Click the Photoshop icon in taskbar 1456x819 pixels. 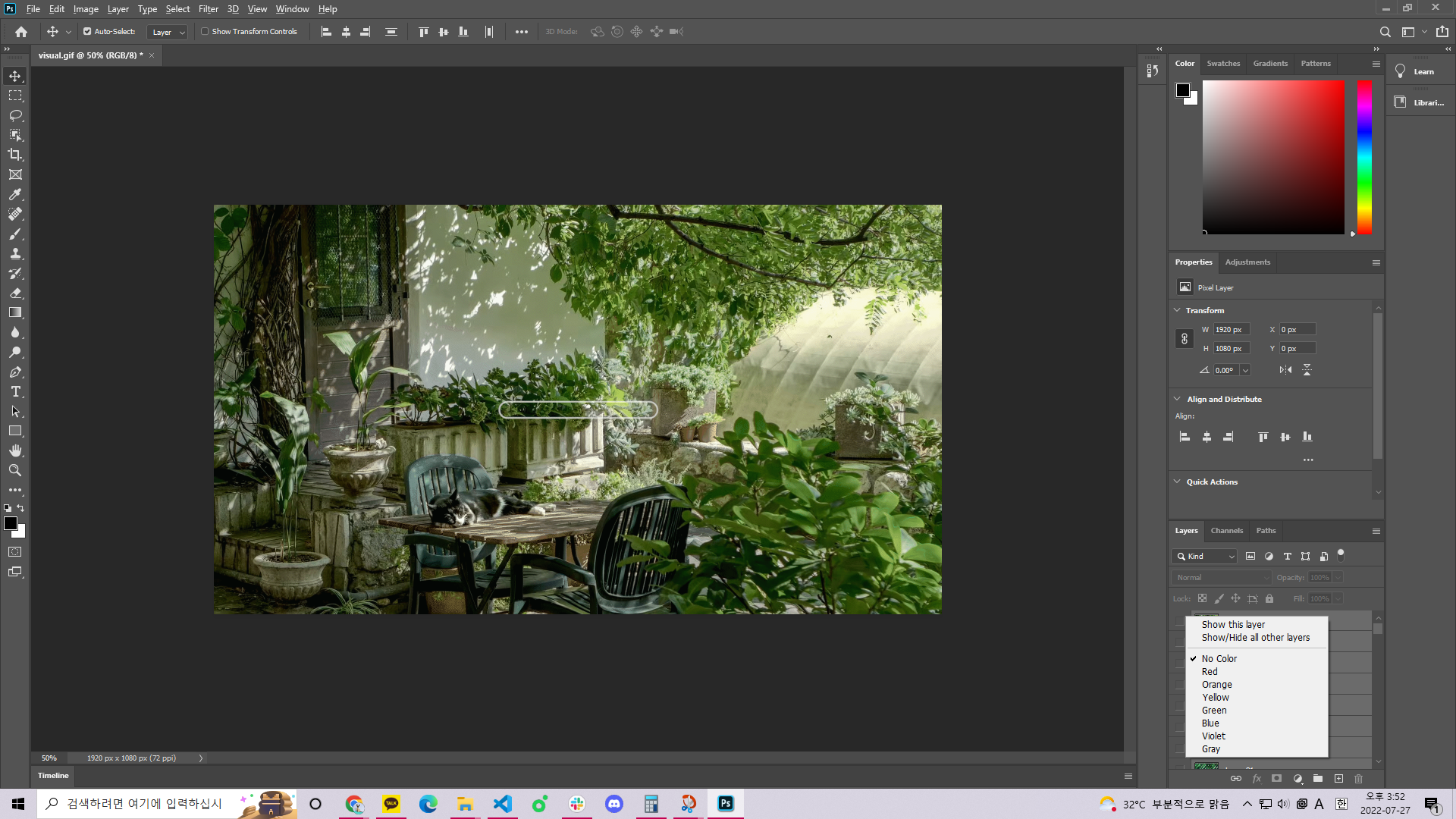(x=726, y=803)
